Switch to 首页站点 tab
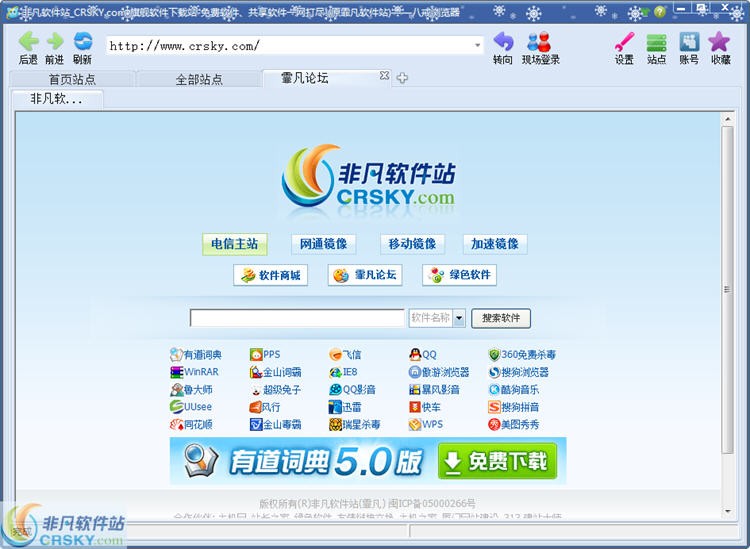Screen dimensions: 750x549 coord(72,79)
